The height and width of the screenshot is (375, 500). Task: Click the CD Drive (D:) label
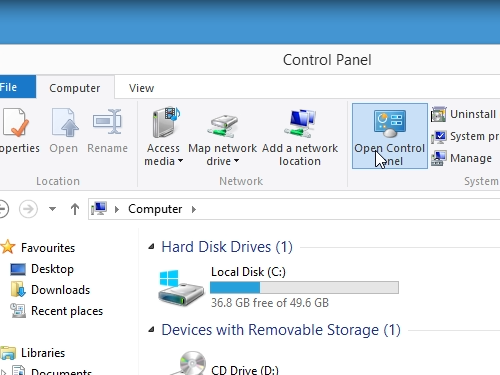245,370
